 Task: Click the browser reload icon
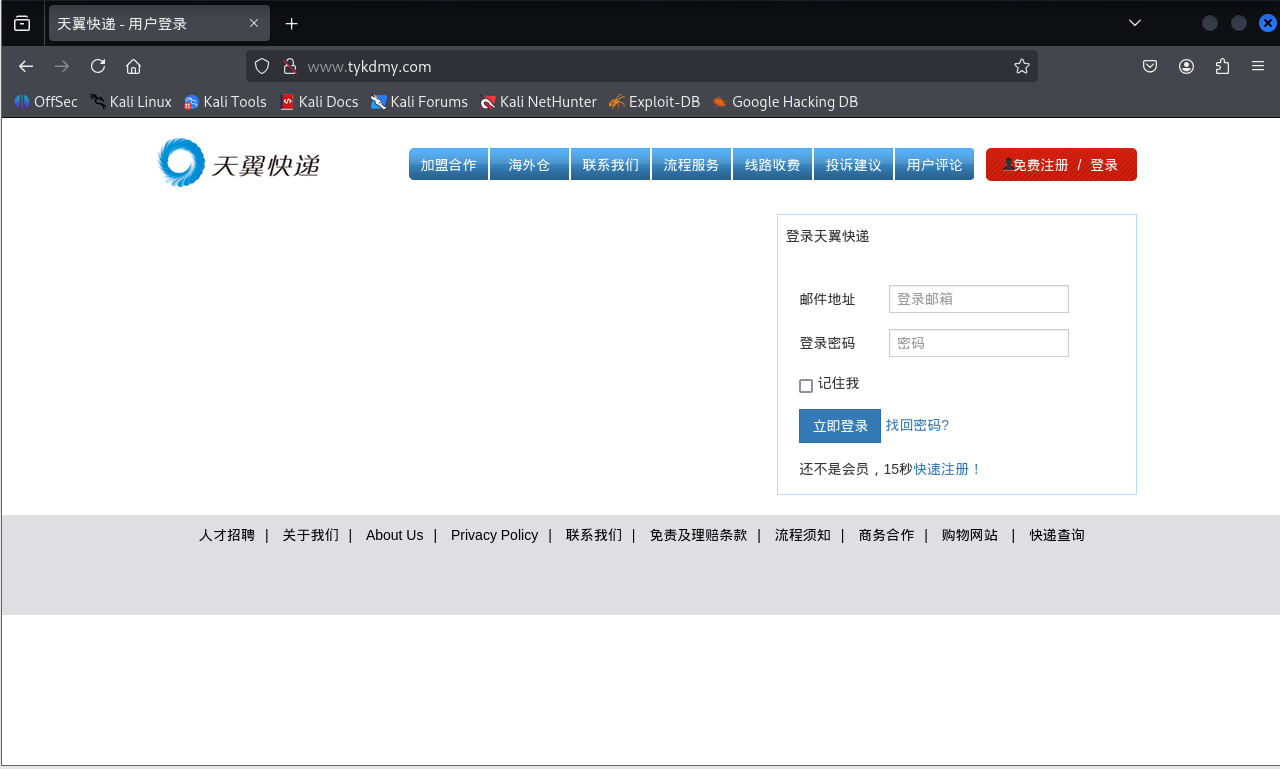pos(97,66)
